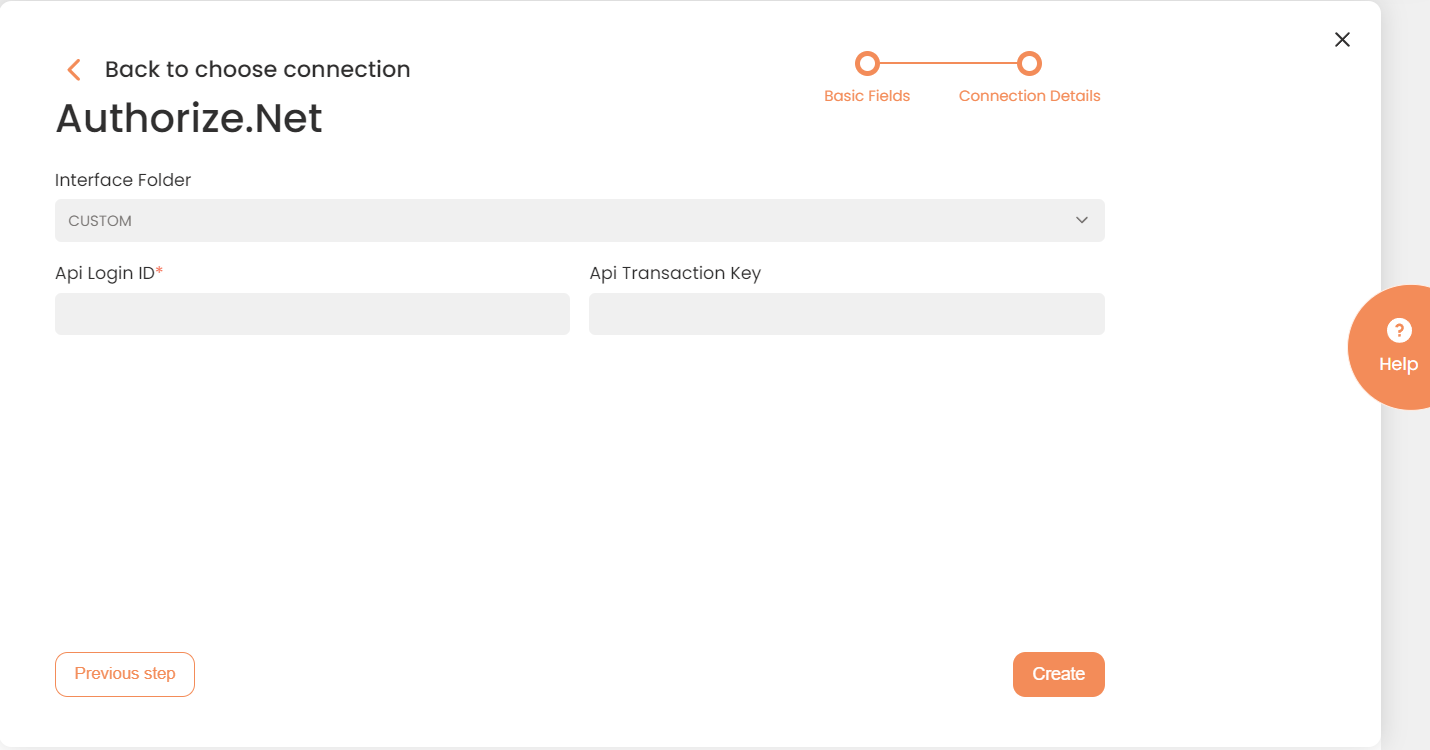Click the Api Transaction Key label
The width and height of the screenshot is (1430, 750).
[x=675, y=273]
